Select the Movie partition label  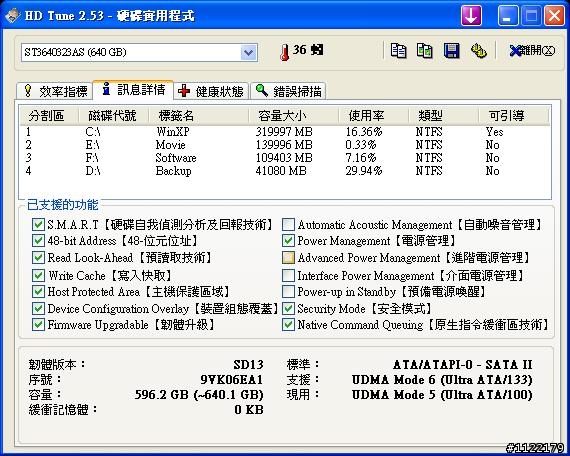[170, 145]
